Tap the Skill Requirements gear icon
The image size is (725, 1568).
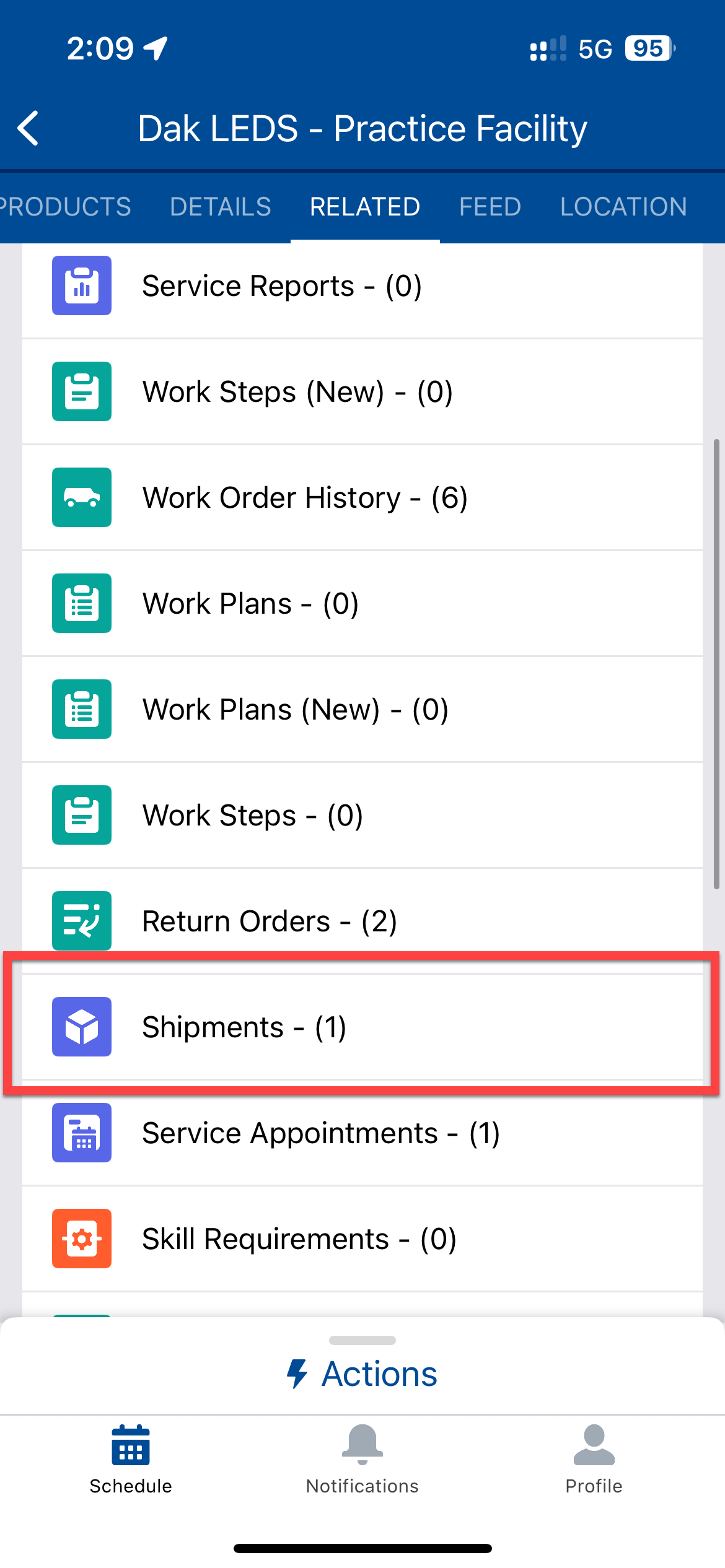82,1239
